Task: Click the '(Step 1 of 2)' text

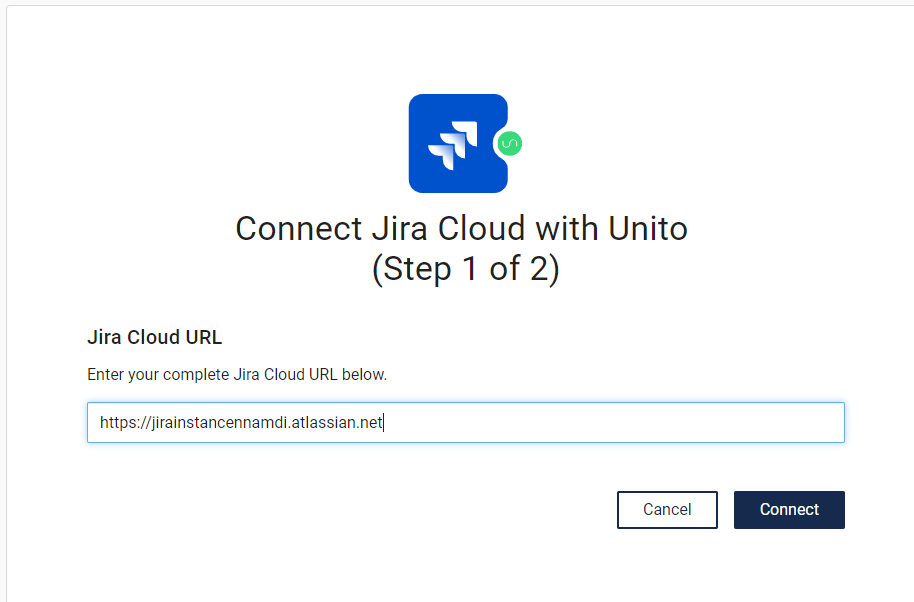Action: point(465,269)
